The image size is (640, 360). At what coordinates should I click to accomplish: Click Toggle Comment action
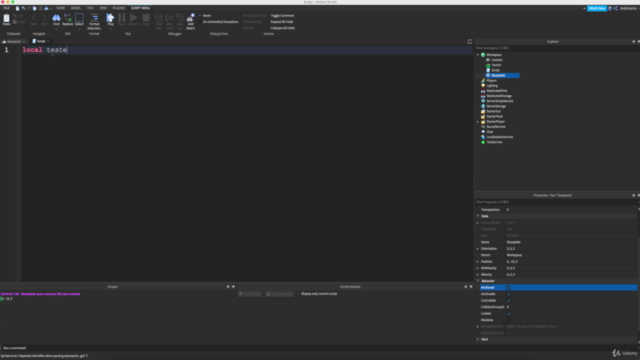tap(282, 16)
